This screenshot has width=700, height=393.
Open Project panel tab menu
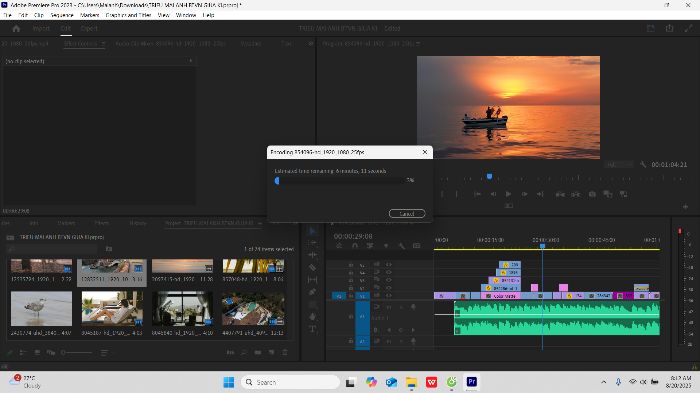point(260,223)
